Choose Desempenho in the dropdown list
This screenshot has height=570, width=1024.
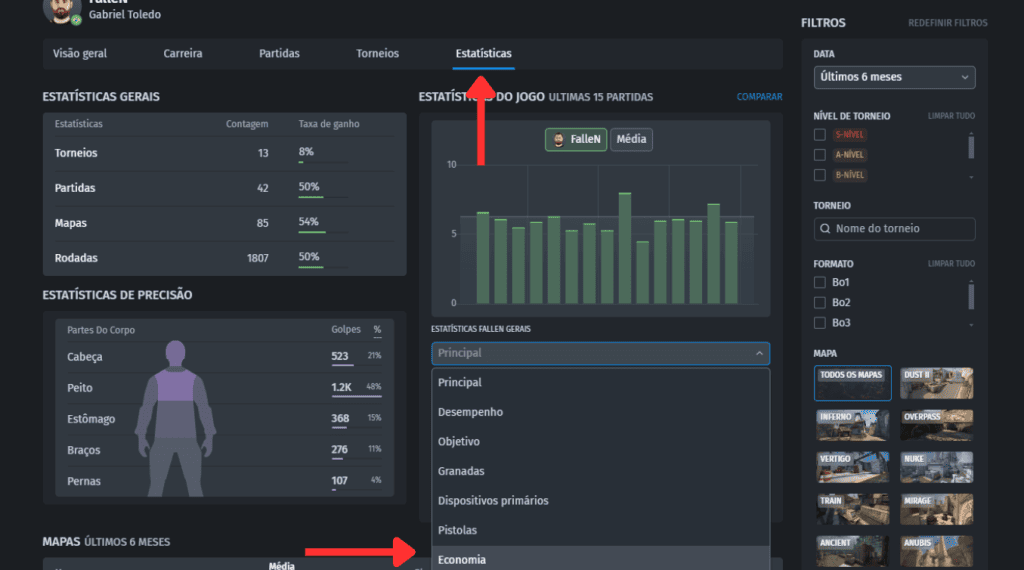[x=600, y=412]
